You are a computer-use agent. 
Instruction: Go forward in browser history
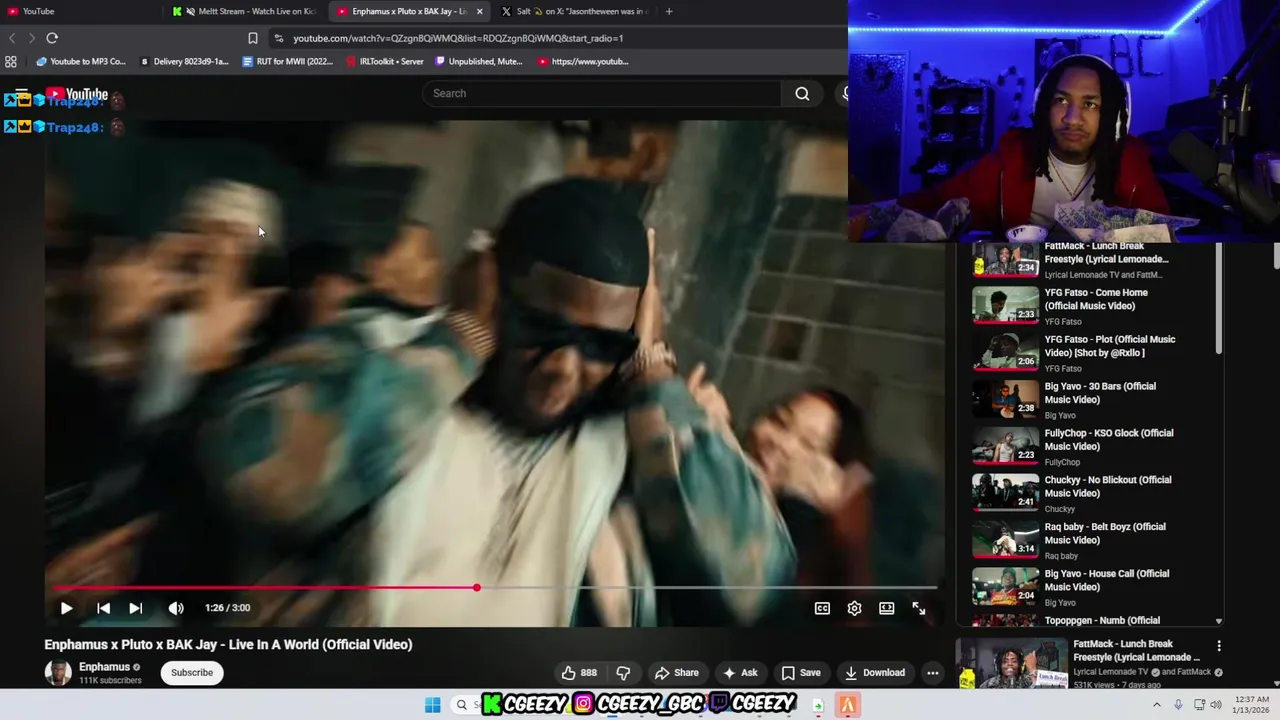32,38
